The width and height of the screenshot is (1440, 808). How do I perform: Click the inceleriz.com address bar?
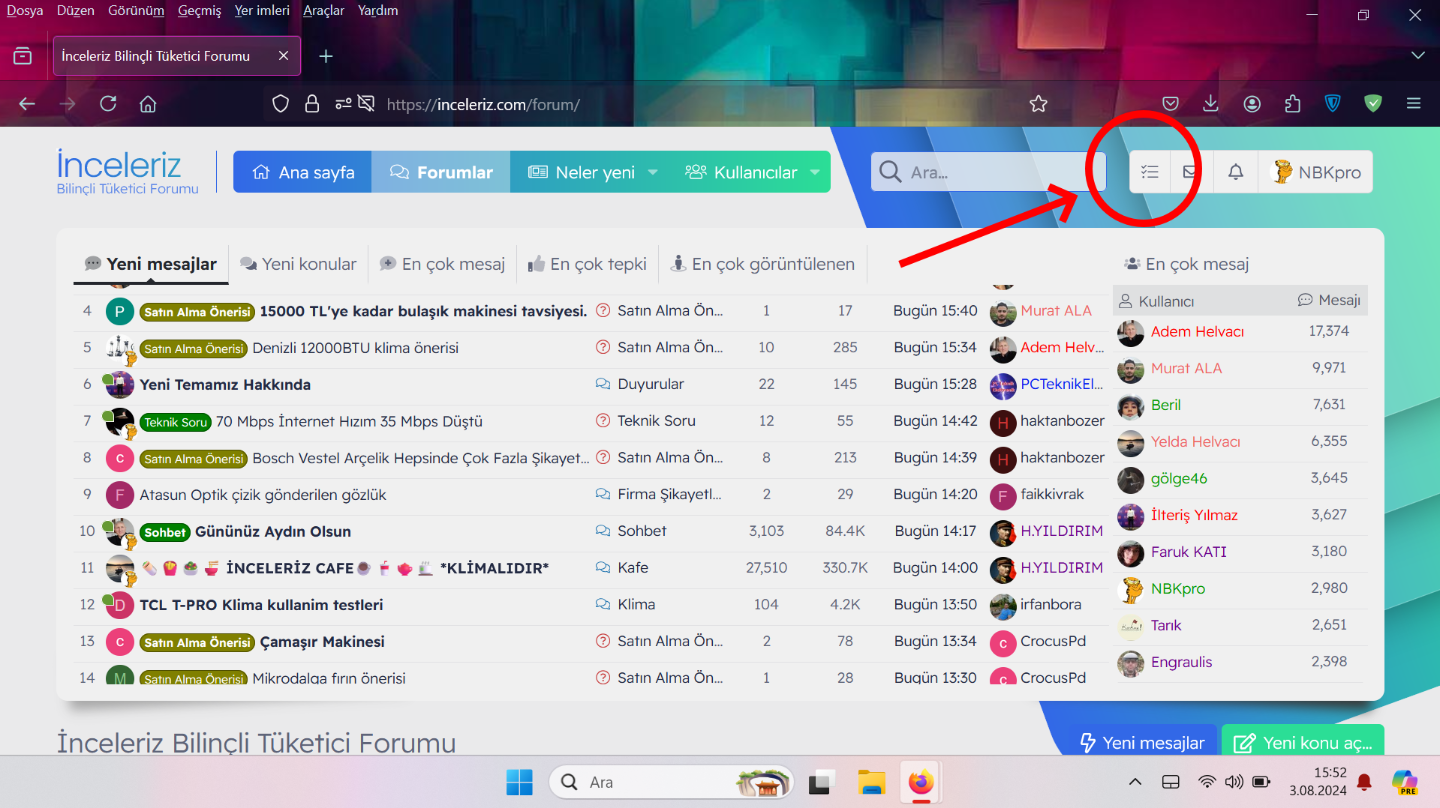coord(700,104)
